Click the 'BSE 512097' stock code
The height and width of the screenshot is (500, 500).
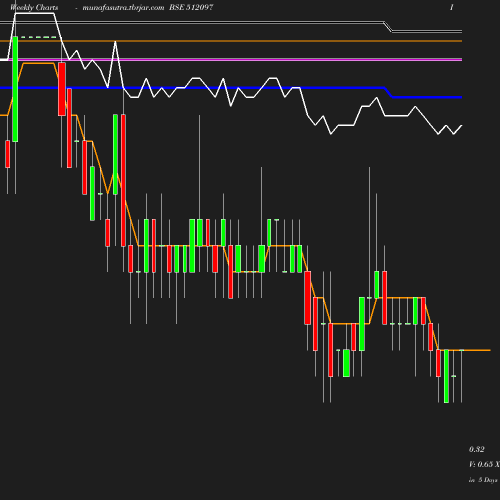[x=191, y=8]
